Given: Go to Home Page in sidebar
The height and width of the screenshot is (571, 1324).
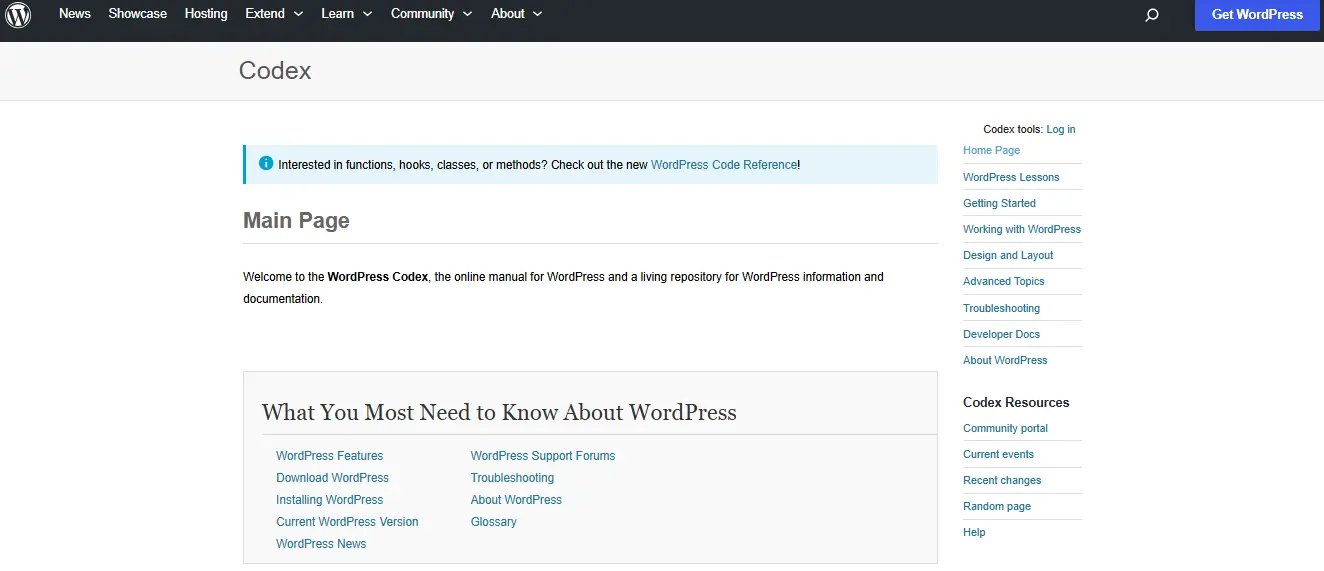Looking at the screenshot, I should [991, 150].
